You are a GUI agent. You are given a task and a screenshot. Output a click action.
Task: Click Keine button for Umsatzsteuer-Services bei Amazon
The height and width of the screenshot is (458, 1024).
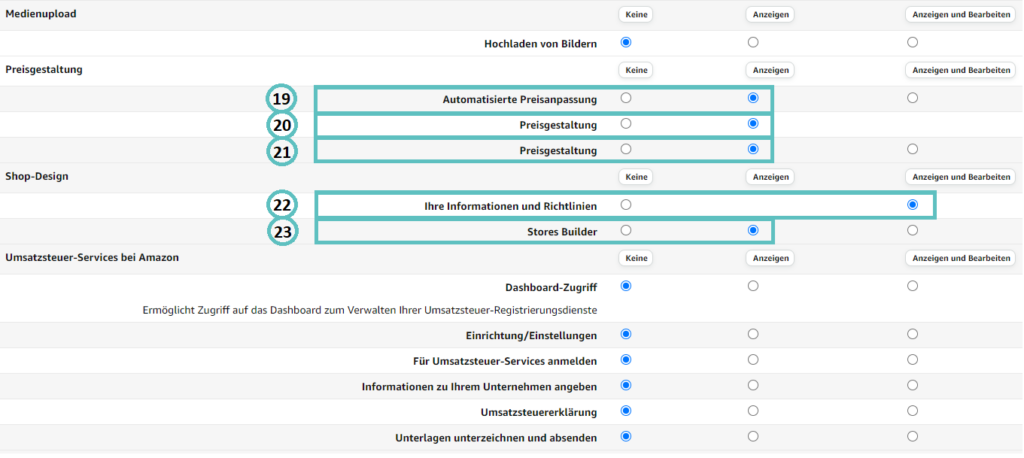tap(635, 258)
